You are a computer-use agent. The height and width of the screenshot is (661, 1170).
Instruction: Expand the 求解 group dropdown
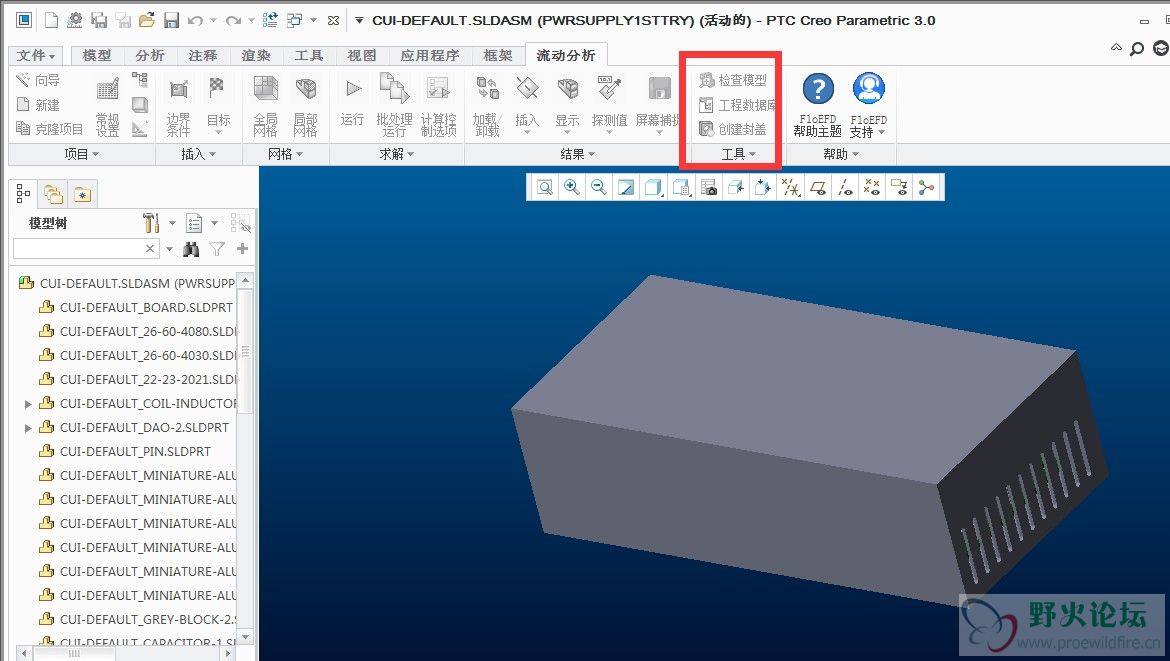coord(396,154)
